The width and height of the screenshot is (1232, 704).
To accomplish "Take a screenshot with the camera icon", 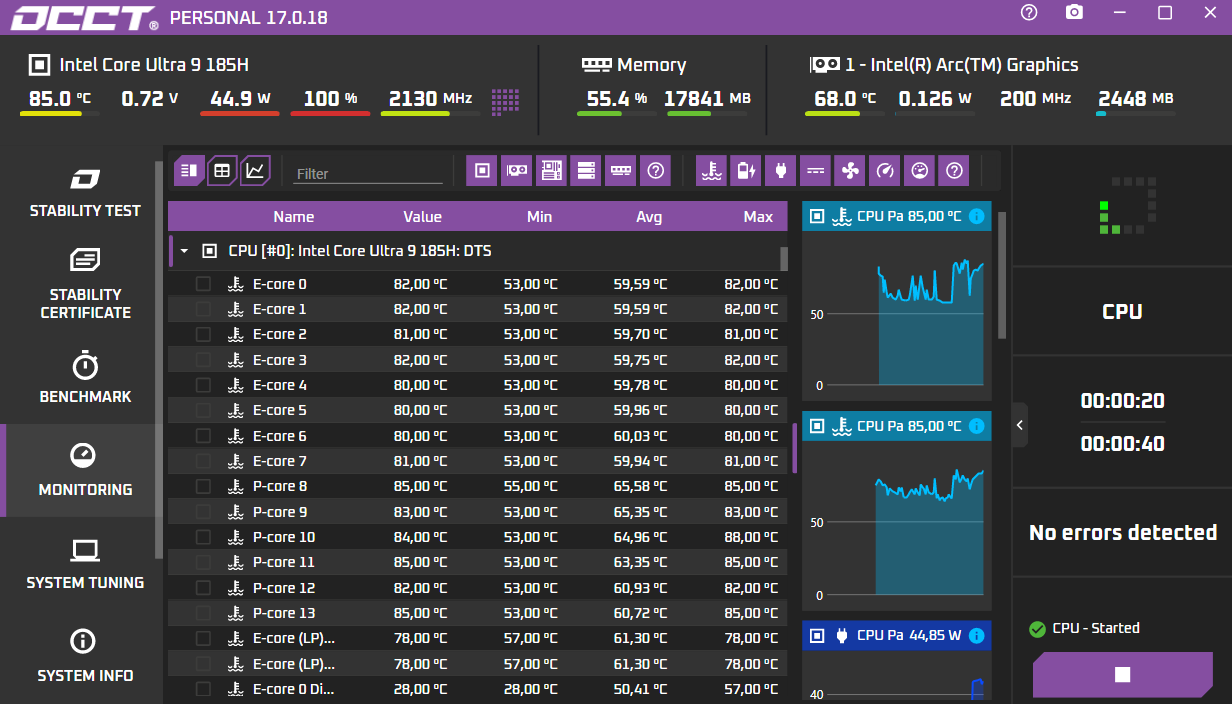I will coord(1074,13).
